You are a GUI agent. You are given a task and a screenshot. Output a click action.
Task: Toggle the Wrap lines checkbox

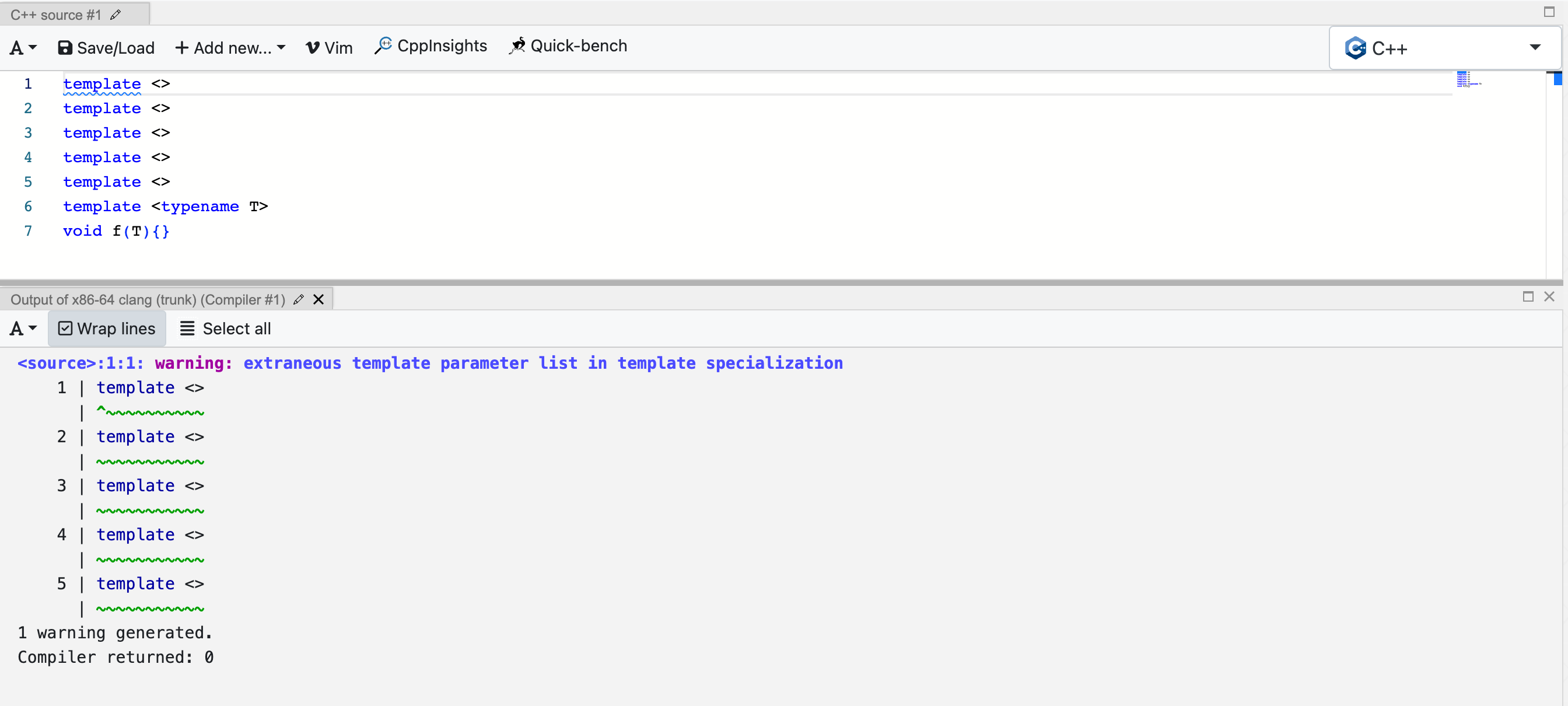tap(107, 328)
